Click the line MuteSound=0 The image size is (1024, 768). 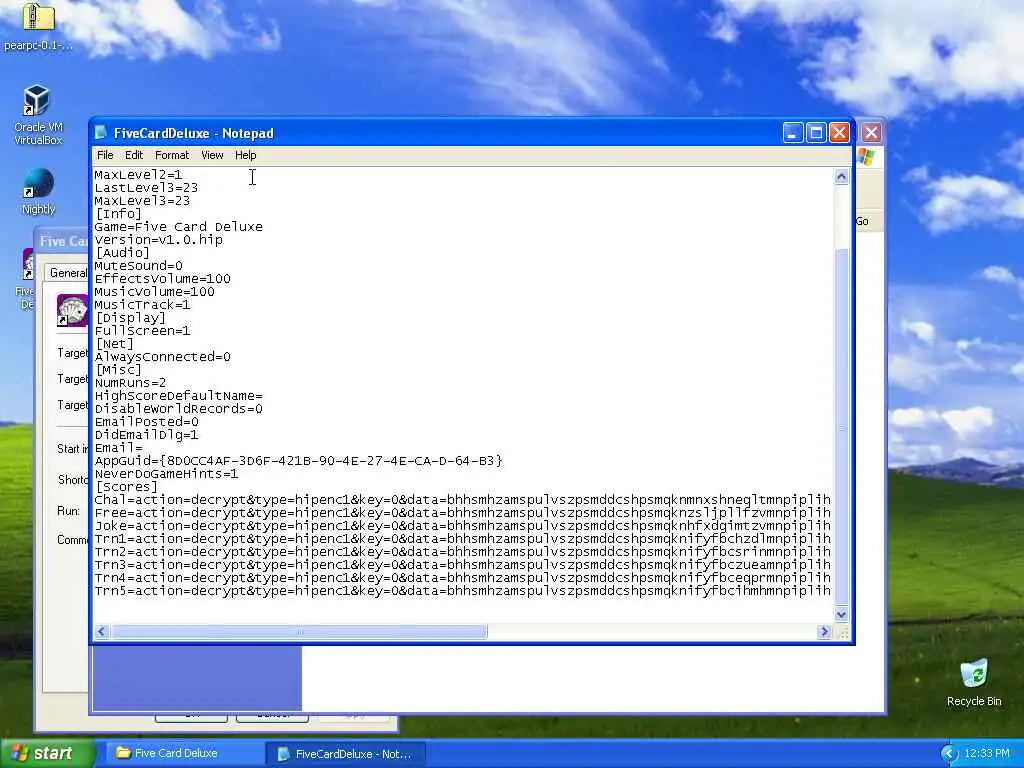(x=138, y=266)
